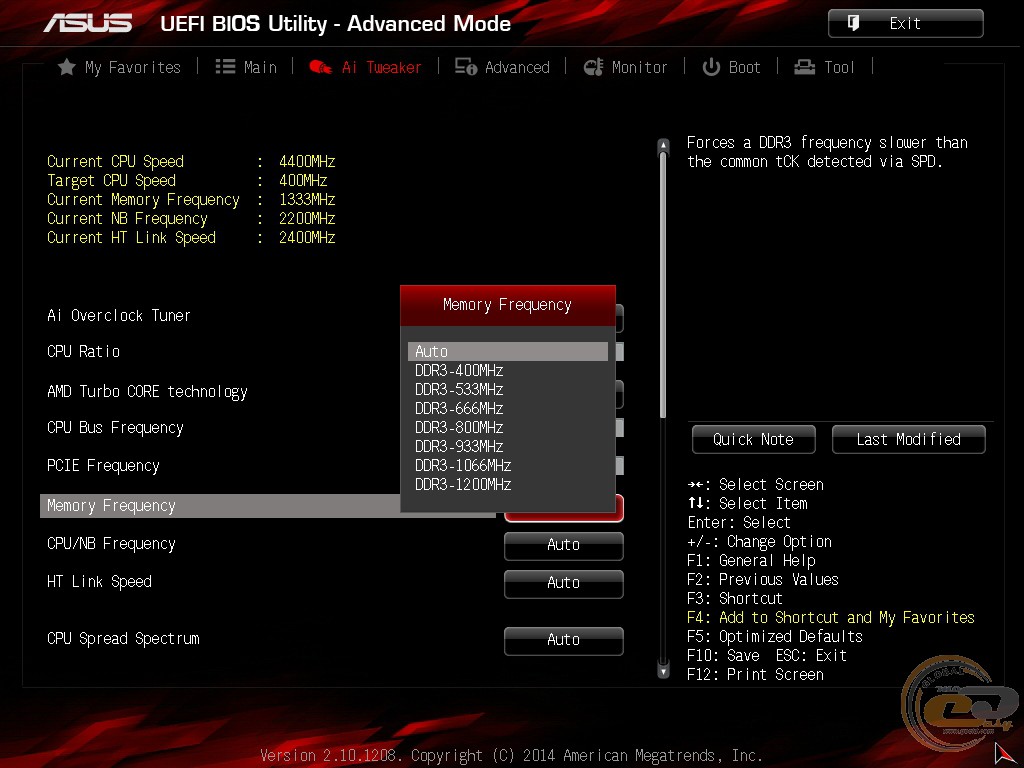Viewport: 1024px width, 768px height.
Task: Select the Ai Tweaker tab
Action: (x=365, y=67)
